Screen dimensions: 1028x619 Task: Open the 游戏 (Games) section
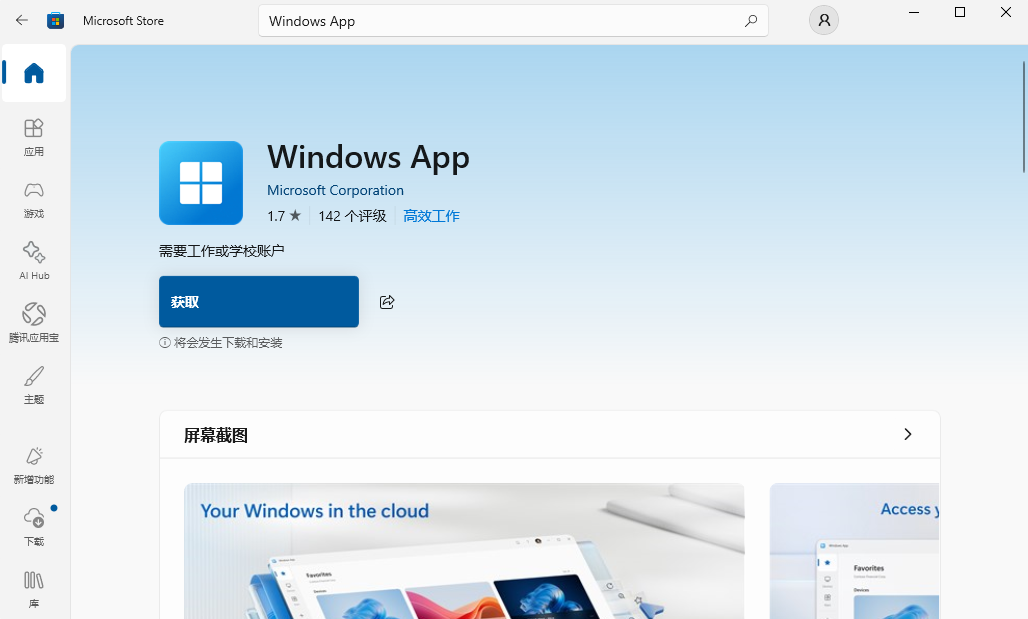coord(34,199)
